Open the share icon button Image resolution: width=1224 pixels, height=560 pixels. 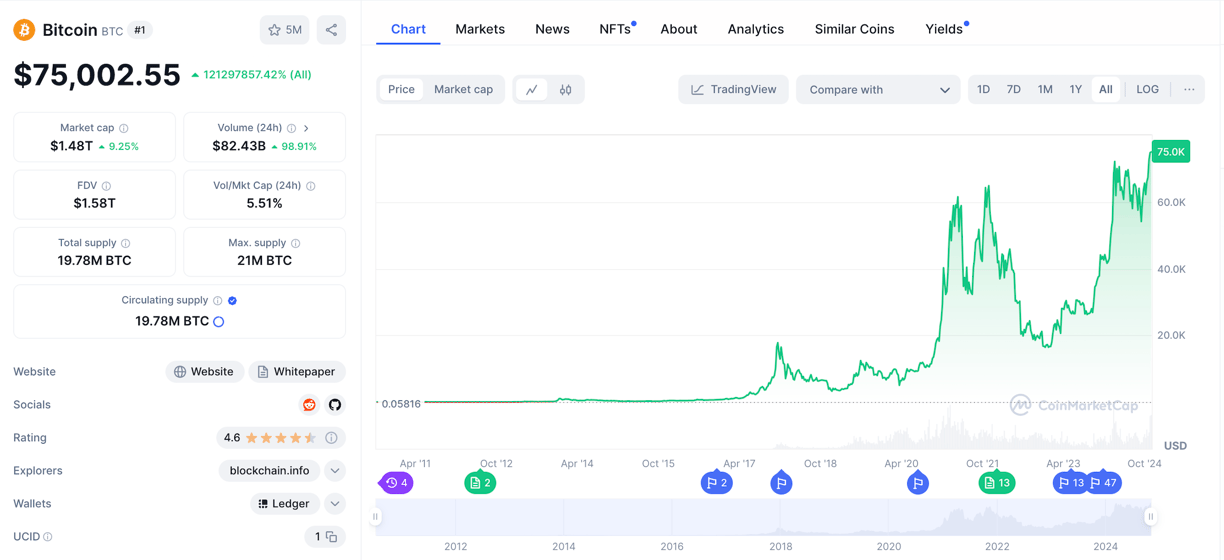click(331, 30)
